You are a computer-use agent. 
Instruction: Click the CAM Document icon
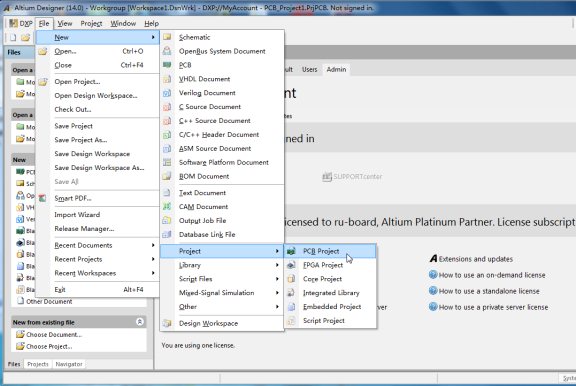167,206
